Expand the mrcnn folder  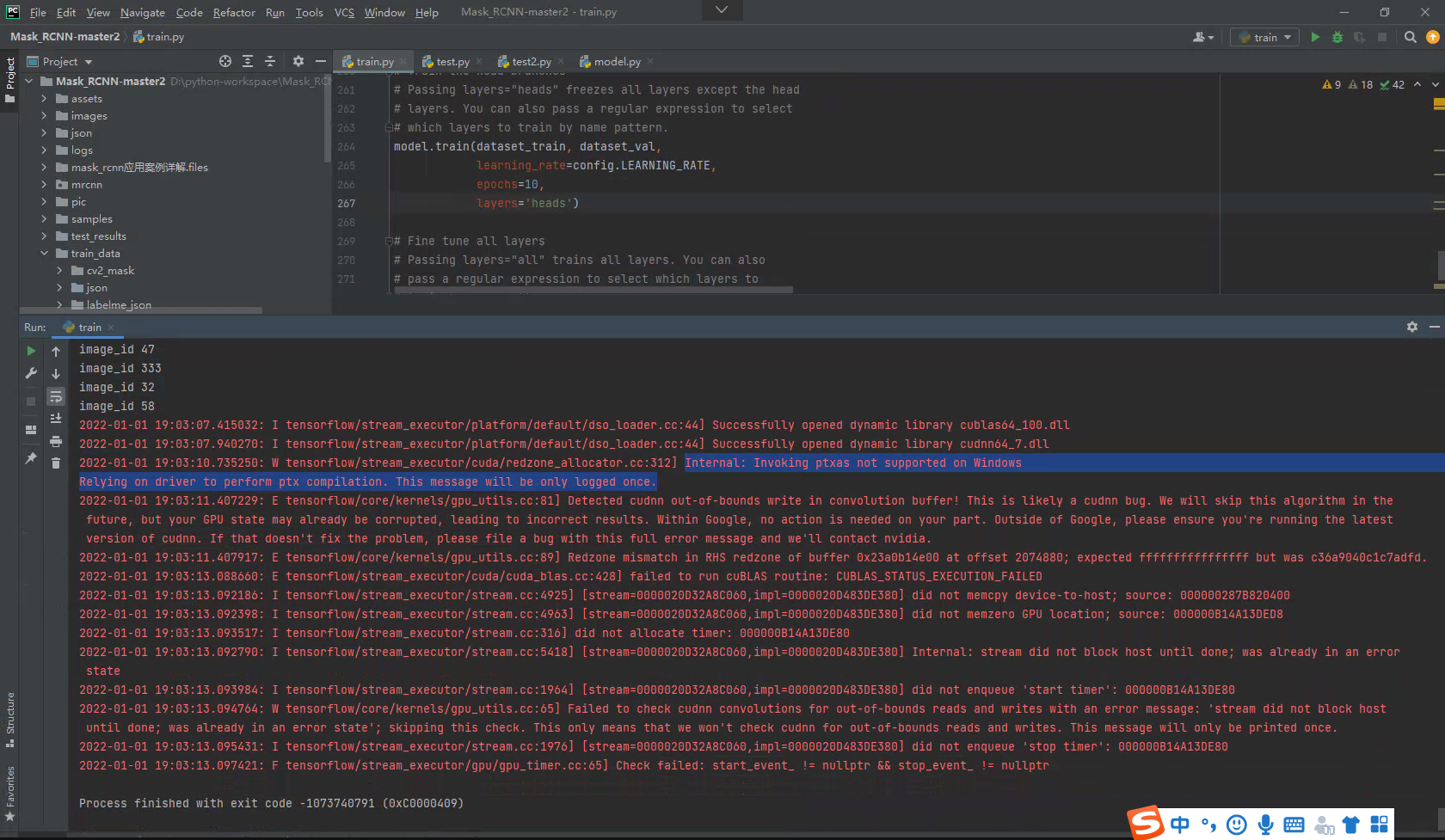click(x=44, y=184)
